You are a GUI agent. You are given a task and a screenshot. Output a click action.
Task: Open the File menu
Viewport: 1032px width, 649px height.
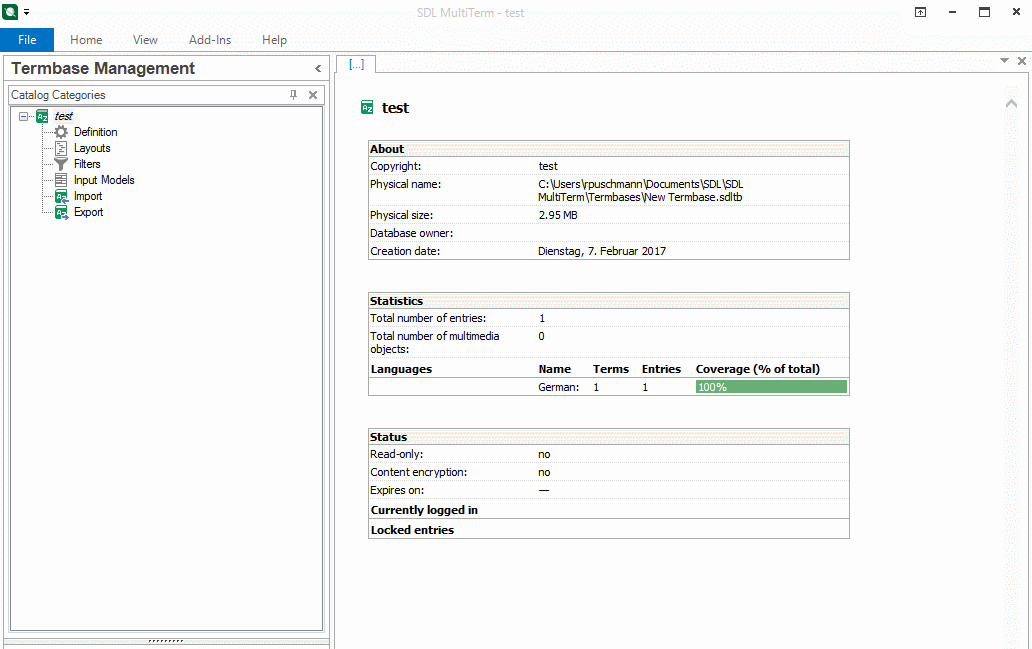[27, 40]
